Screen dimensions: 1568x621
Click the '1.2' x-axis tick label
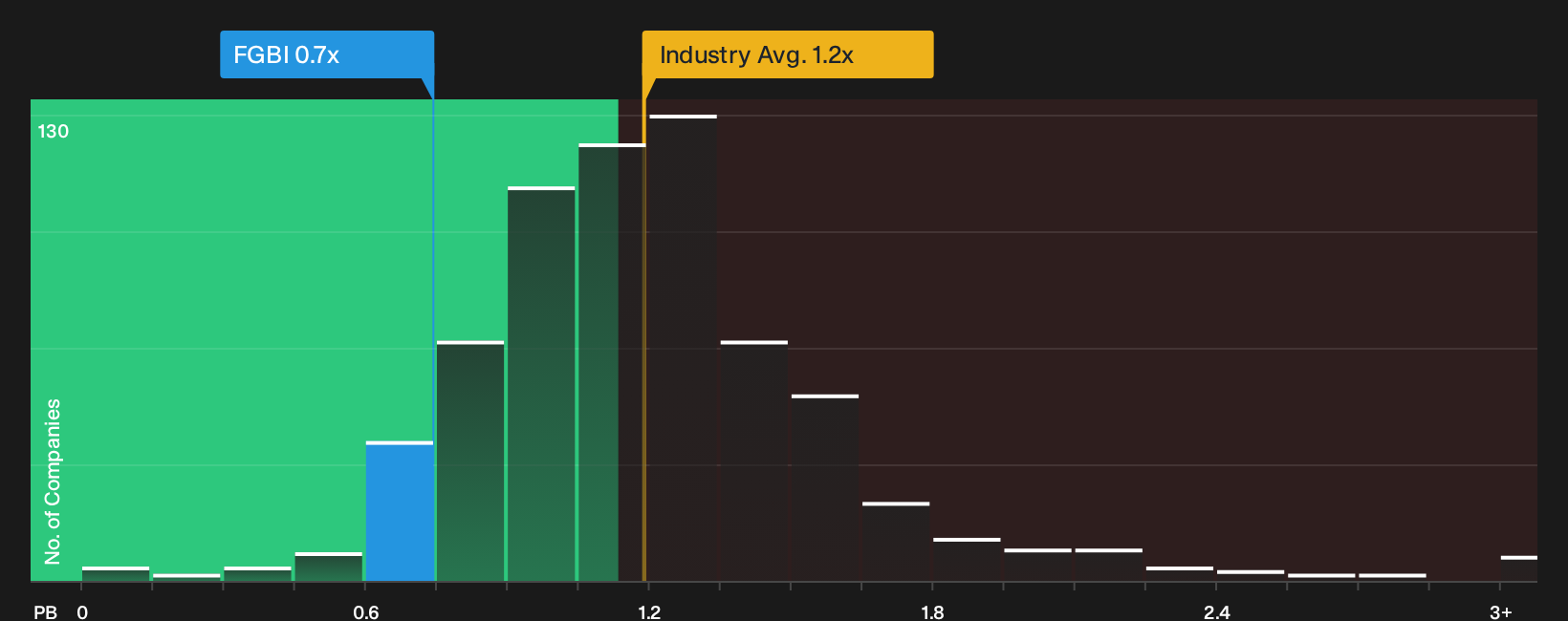click(x=649, y=611)
